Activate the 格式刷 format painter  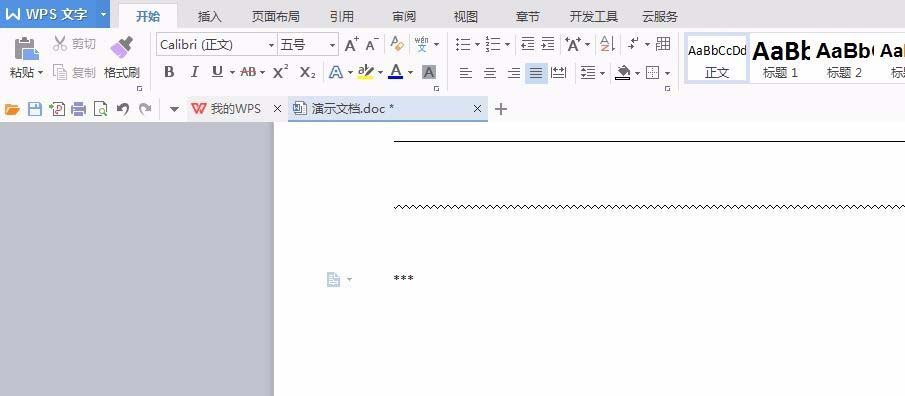pyautogui.click(x=122, y=58)
